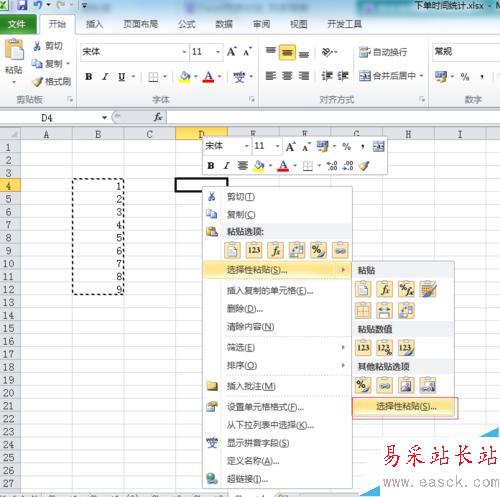
Task: Click Formulas and Number Formatting icon in submenu
Action: tap(406, 290)
